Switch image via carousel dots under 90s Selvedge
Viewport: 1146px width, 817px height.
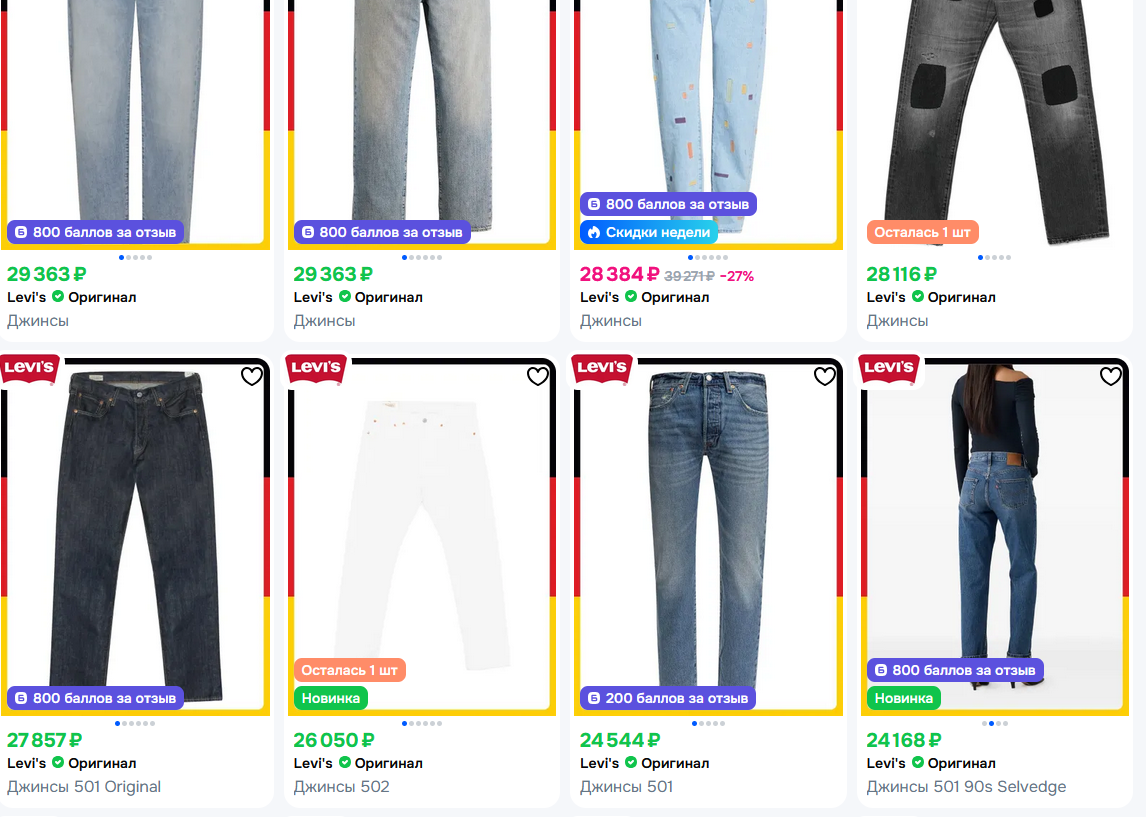click(995, 723)
